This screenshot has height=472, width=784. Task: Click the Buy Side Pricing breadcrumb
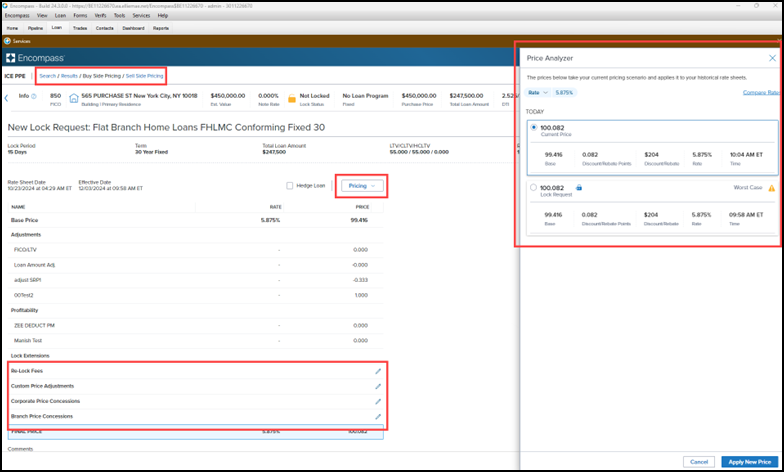(102, 76)
